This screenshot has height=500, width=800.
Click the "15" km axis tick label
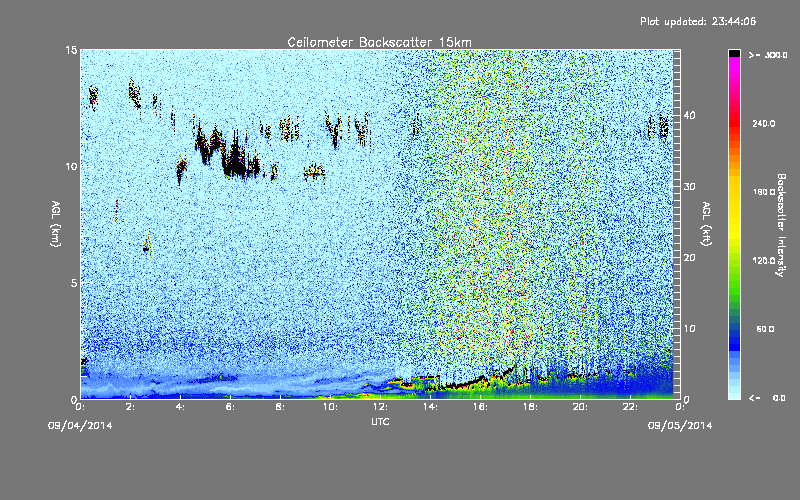tap(71, 50)
